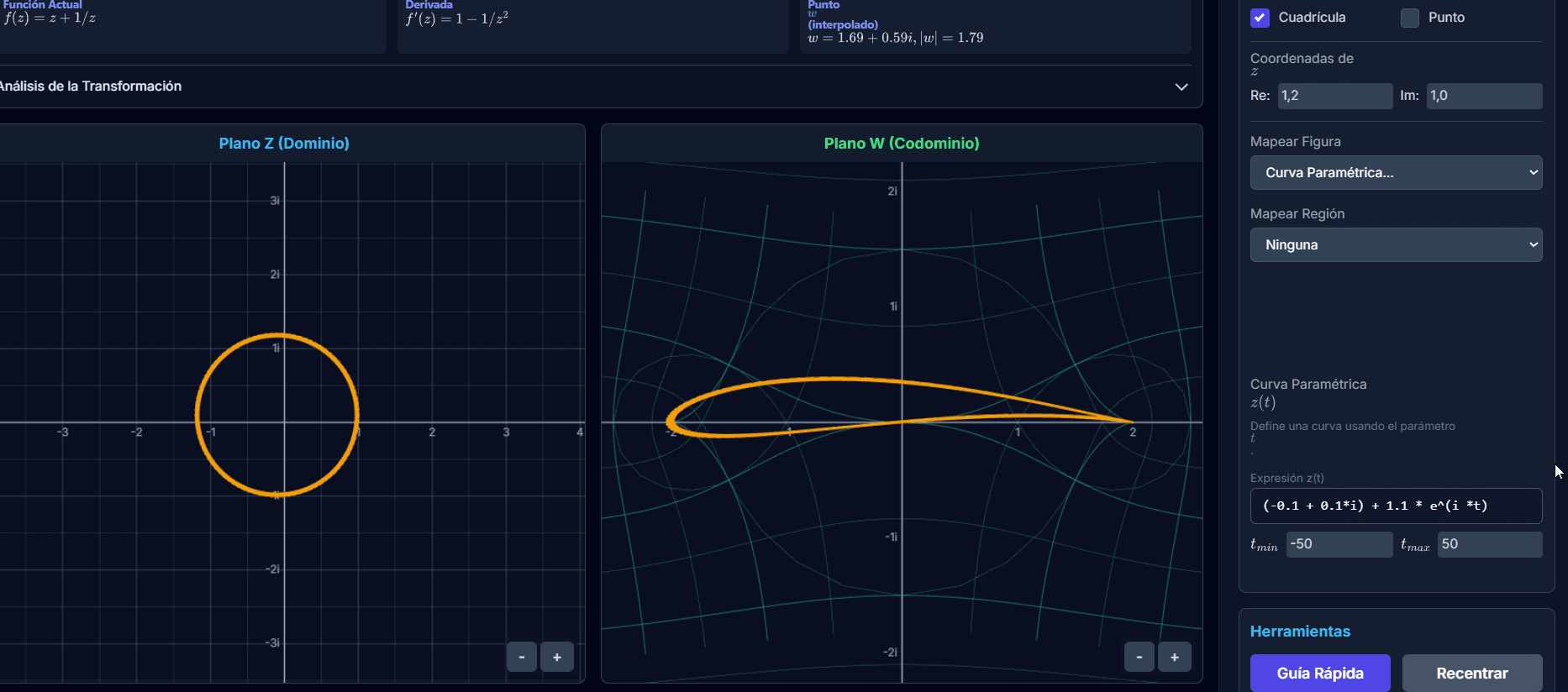The height and width of the screenshot is (692, 1568).
Task: Open the Guía Rápida button
Action: 1320,673
